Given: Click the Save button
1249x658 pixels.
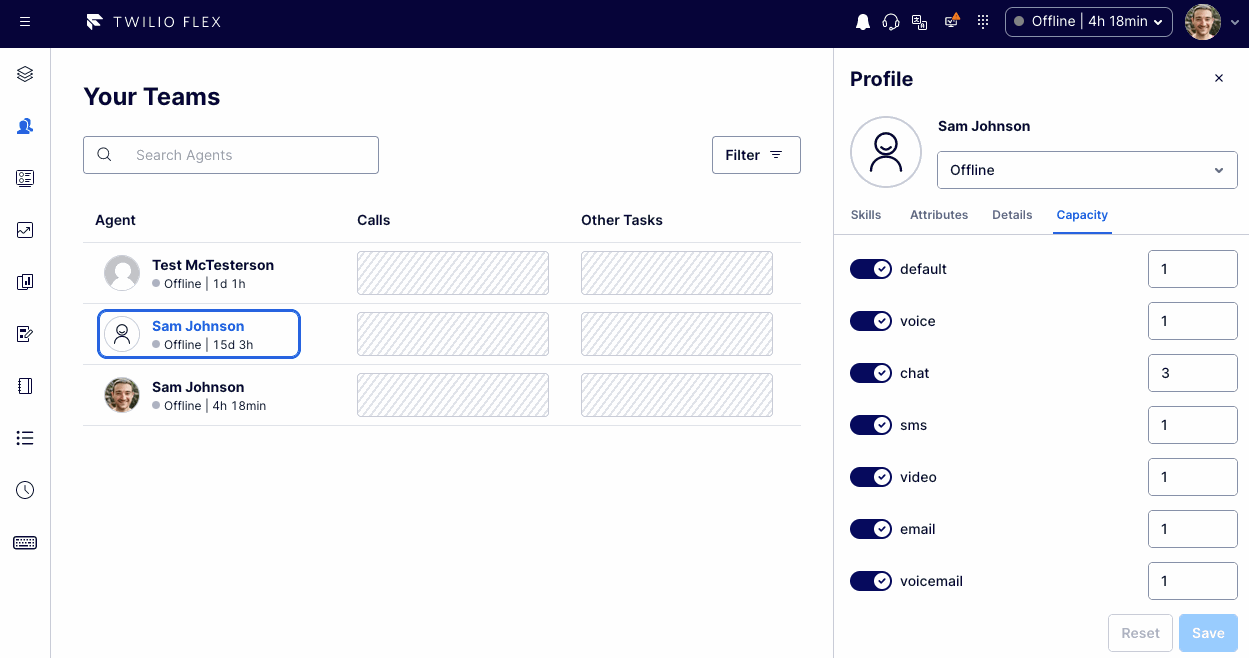Looking at the screenshot, I should 1208,633.
